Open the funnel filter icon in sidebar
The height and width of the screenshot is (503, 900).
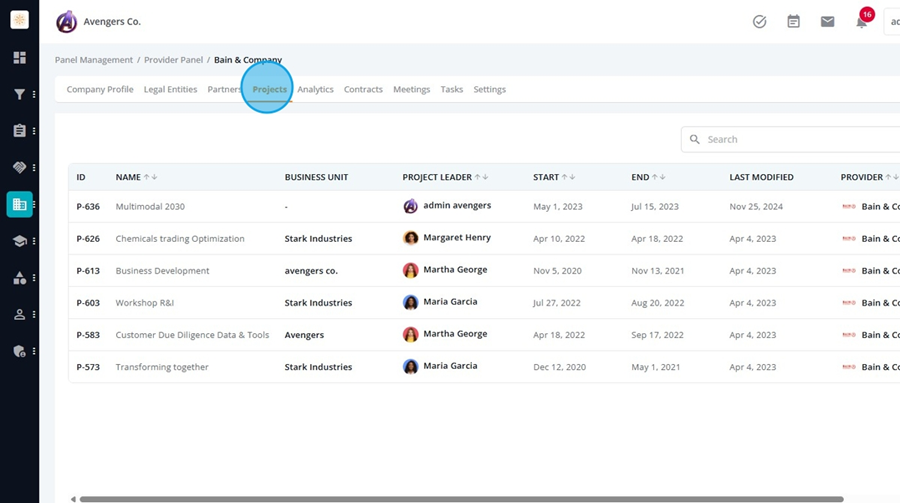20,94
